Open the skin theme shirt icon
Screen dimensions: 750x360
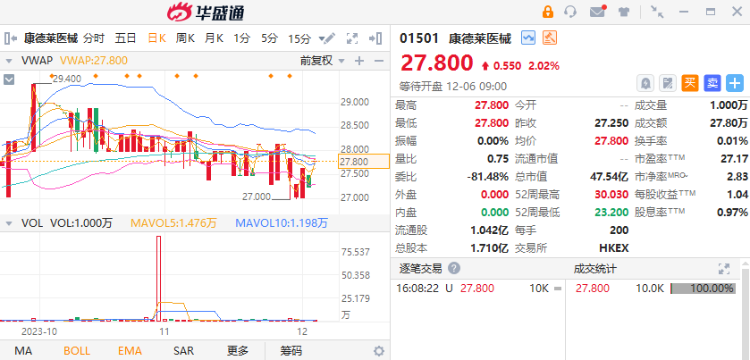(x=624, y=11)
